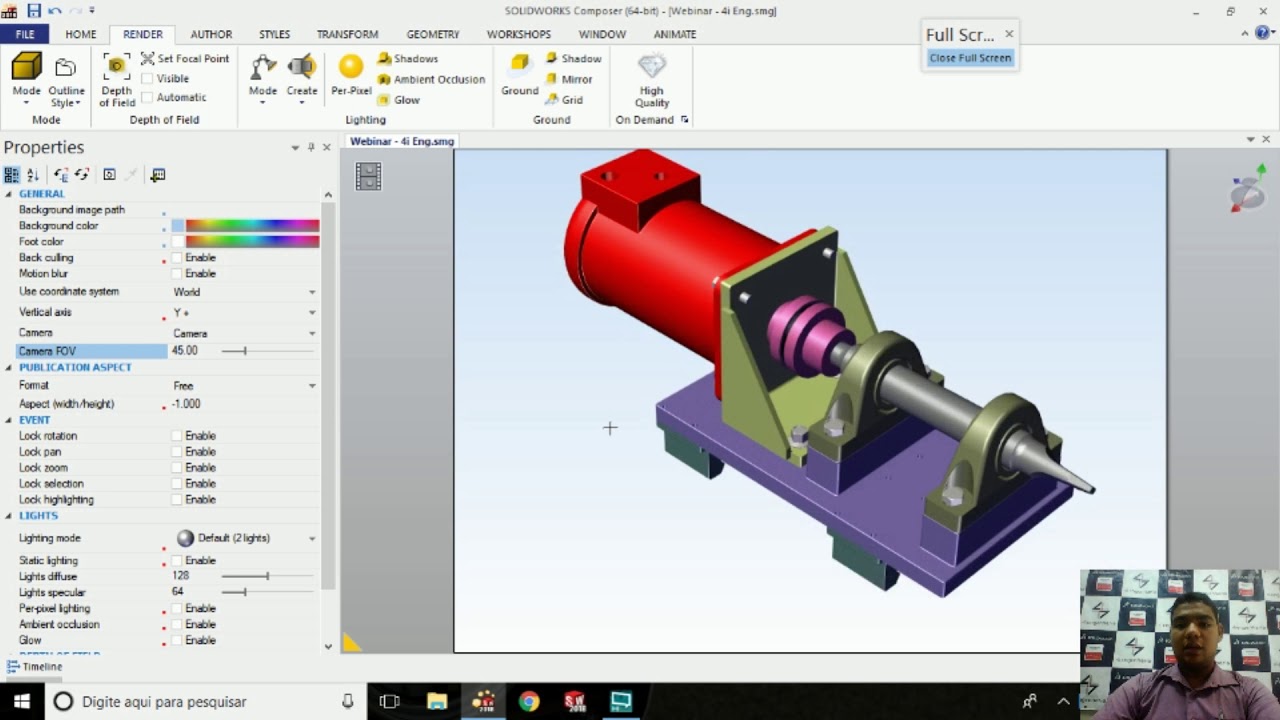The image size is (1280, 720).
Task: Click the Undo arrow in the quick access toolbar
Action: point(54,11)
